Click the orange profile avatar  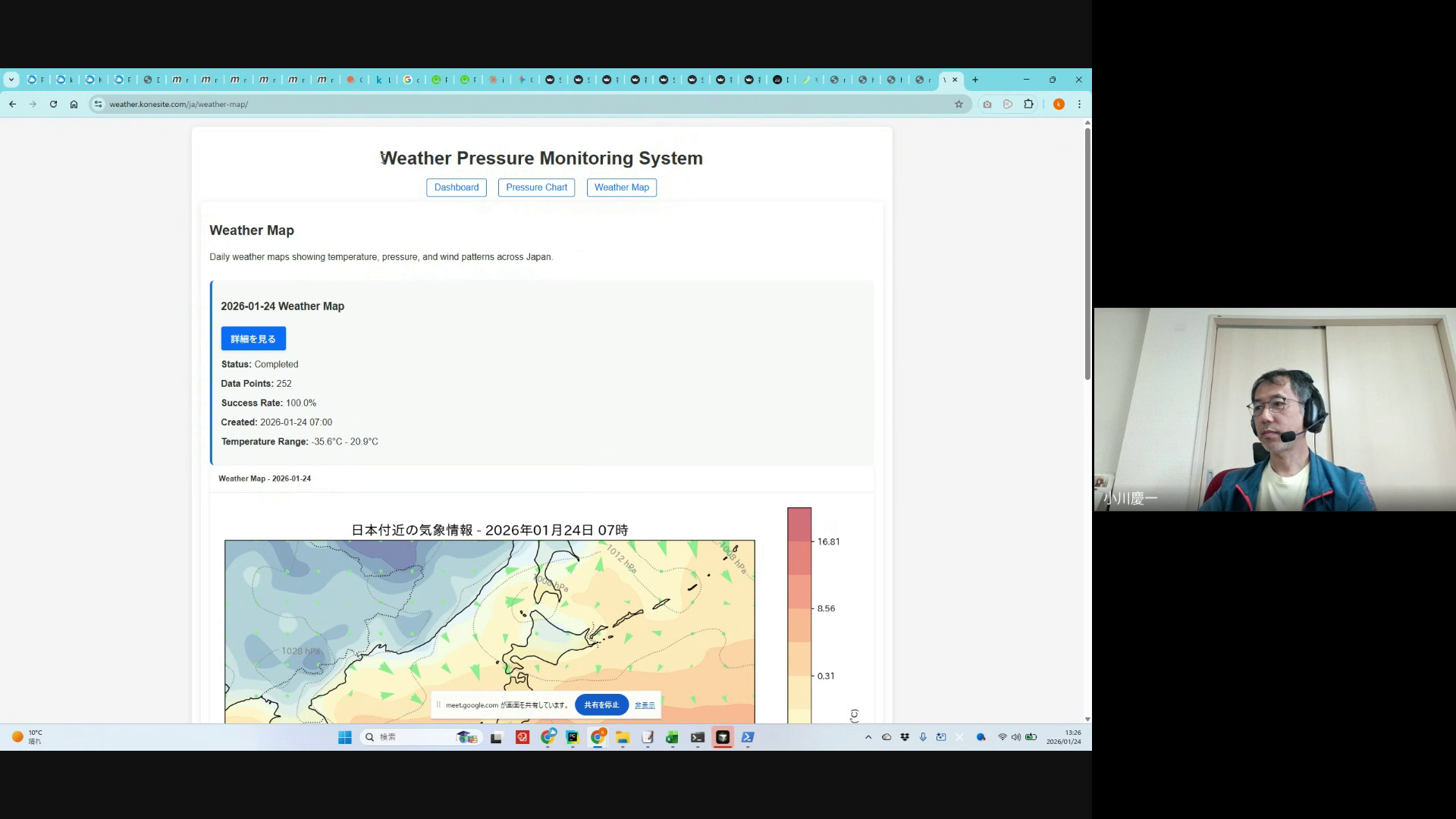pyautogui.click(x=1059, y=104)
